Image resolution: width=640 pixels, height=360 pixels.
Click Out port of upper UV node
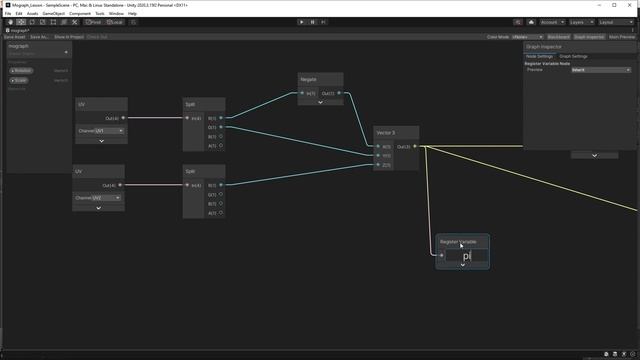pyautogui.click(x=123, y=118)
